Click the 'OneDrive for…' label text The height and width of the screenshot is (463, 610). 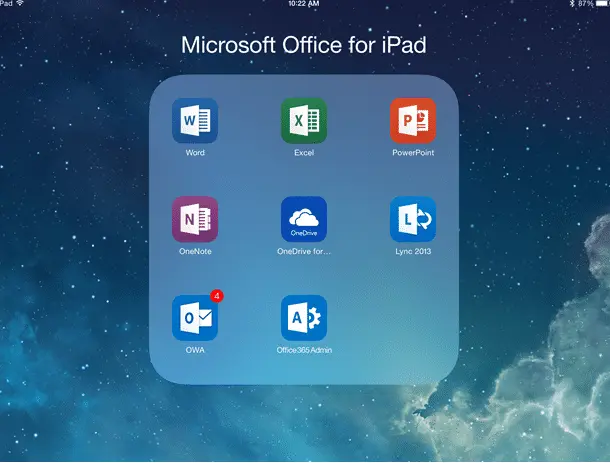click(x=304, y=251)
